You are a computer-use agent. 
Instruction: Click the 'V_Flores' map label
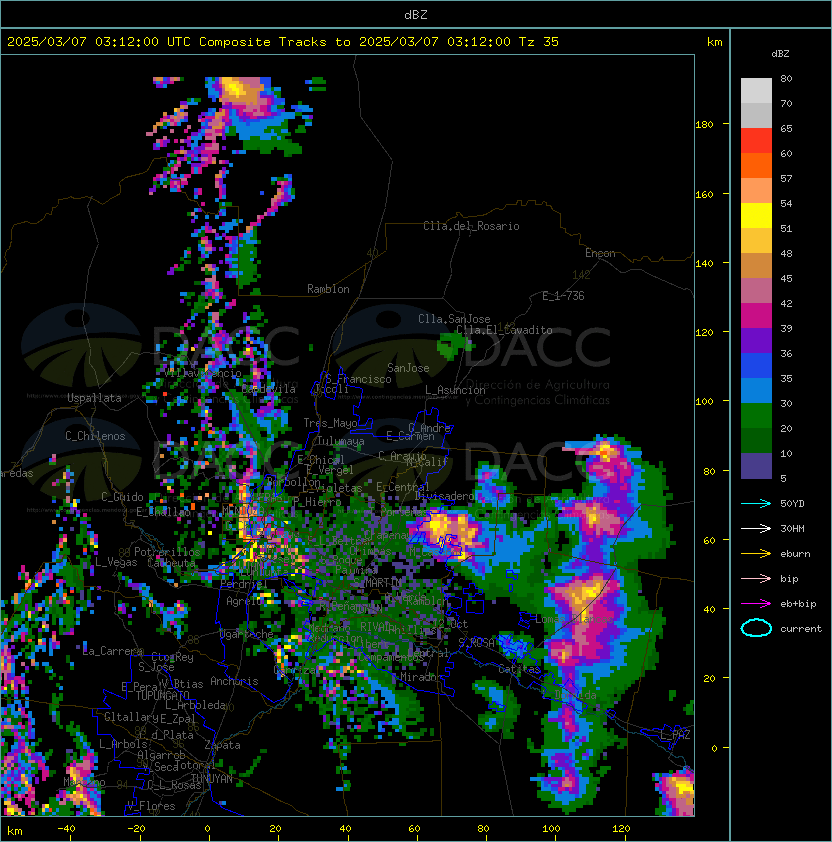click(151, 806)
